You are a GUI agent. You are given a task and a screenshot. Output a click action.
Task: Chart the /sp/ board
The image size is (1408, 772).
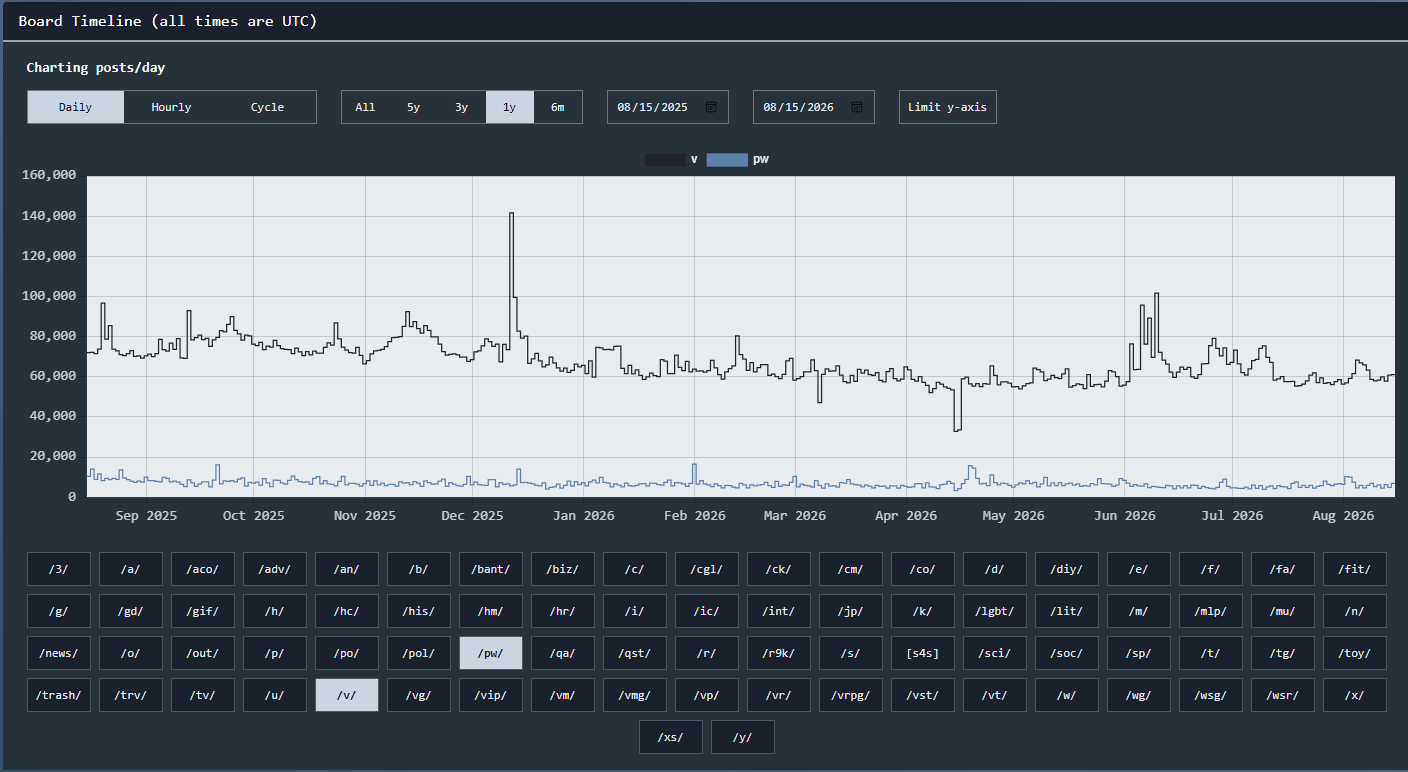click(x=1139, y=653)
